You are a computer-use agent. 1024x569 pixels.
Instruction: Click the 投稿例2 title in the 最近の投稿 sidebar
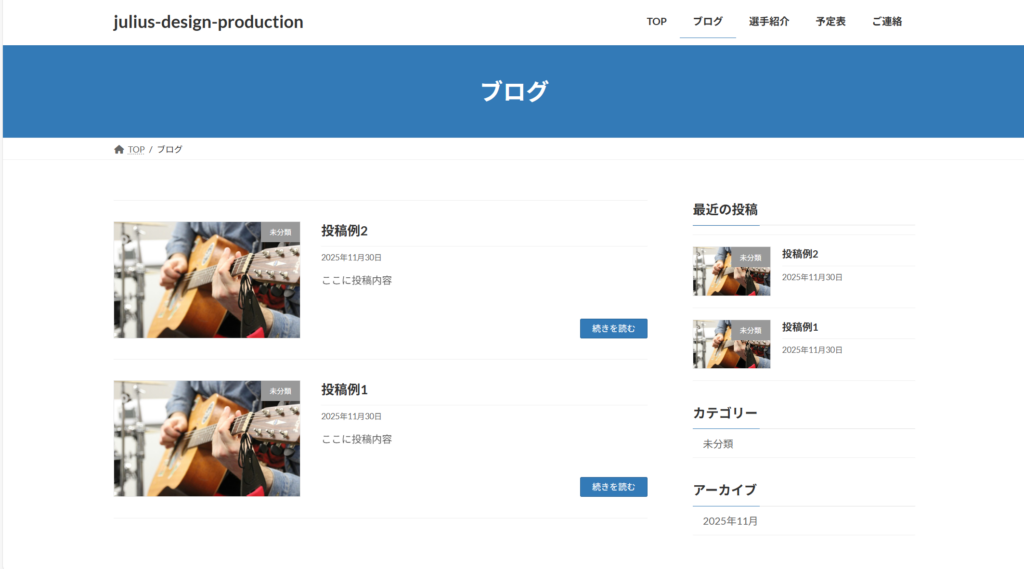800,254
